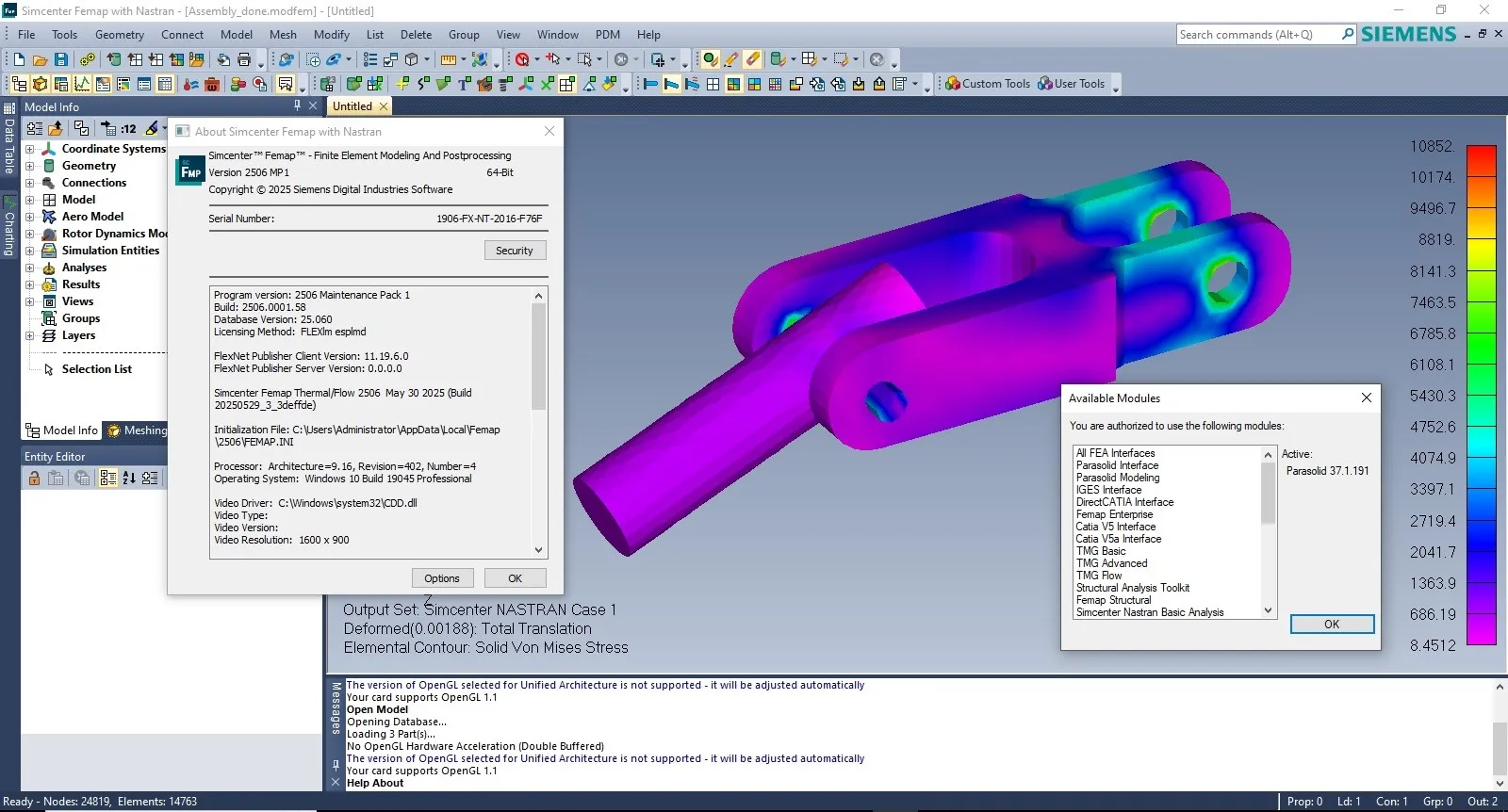Click the Custom Tools cubes icon
Screen dimensions: 1508x812
pyautogui.click(x=952, y=84)
